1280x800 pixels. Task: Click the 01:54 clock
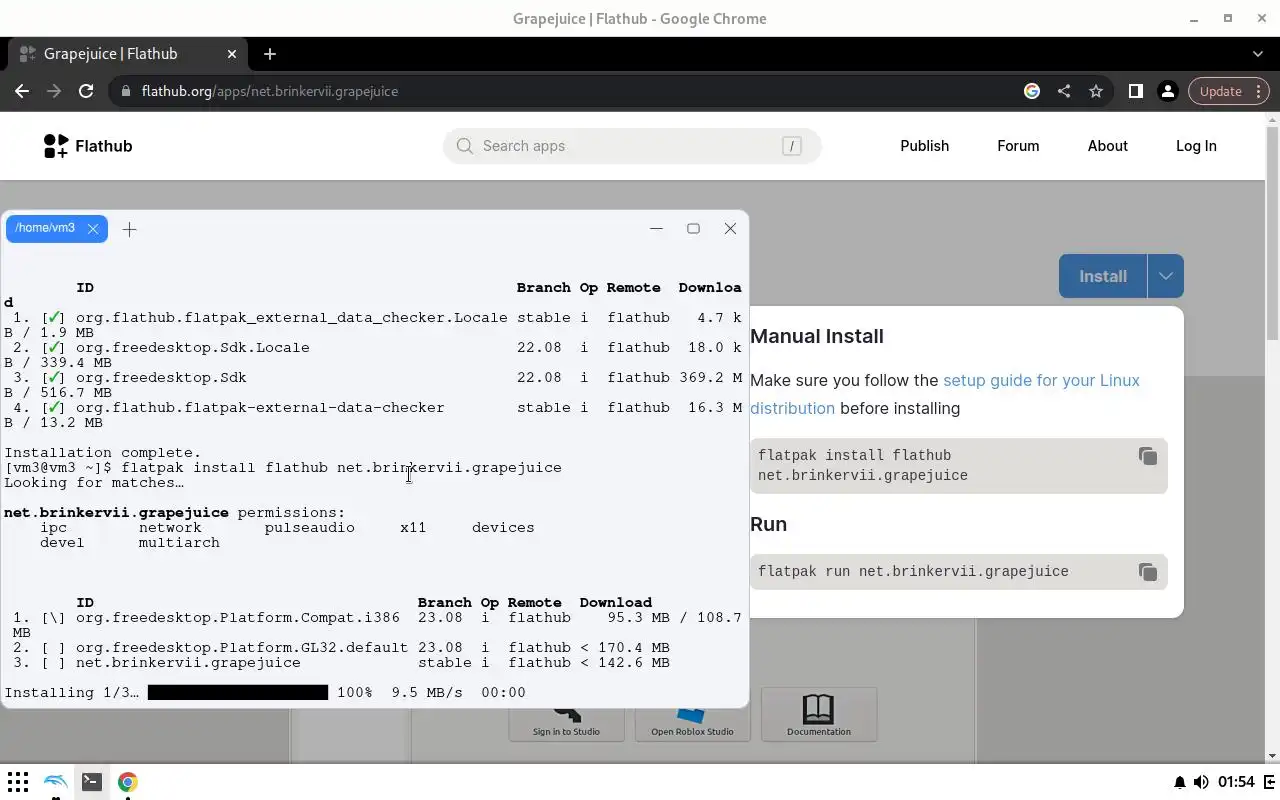(x=1236, y=782)
